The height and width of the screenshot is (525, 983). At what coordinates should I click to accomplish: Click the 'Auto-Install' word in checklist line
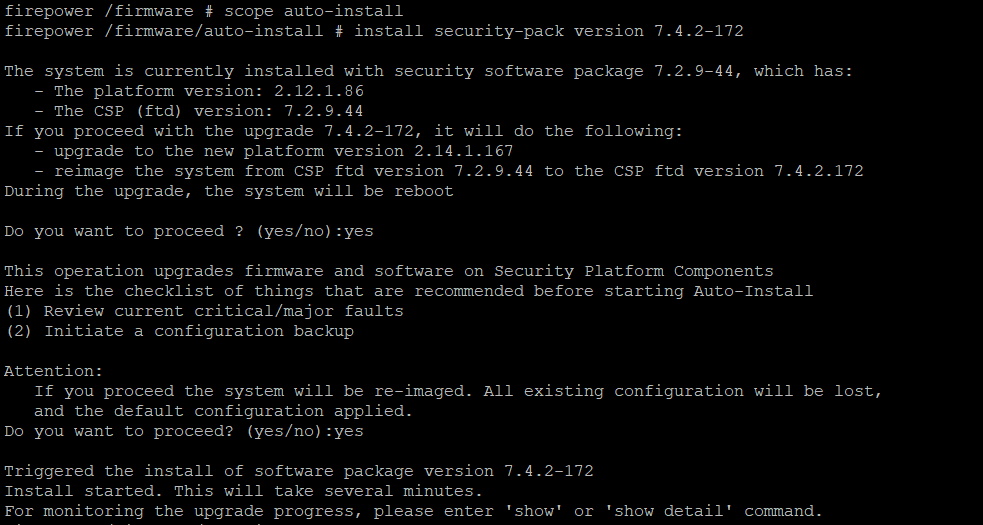click(754, 292)
